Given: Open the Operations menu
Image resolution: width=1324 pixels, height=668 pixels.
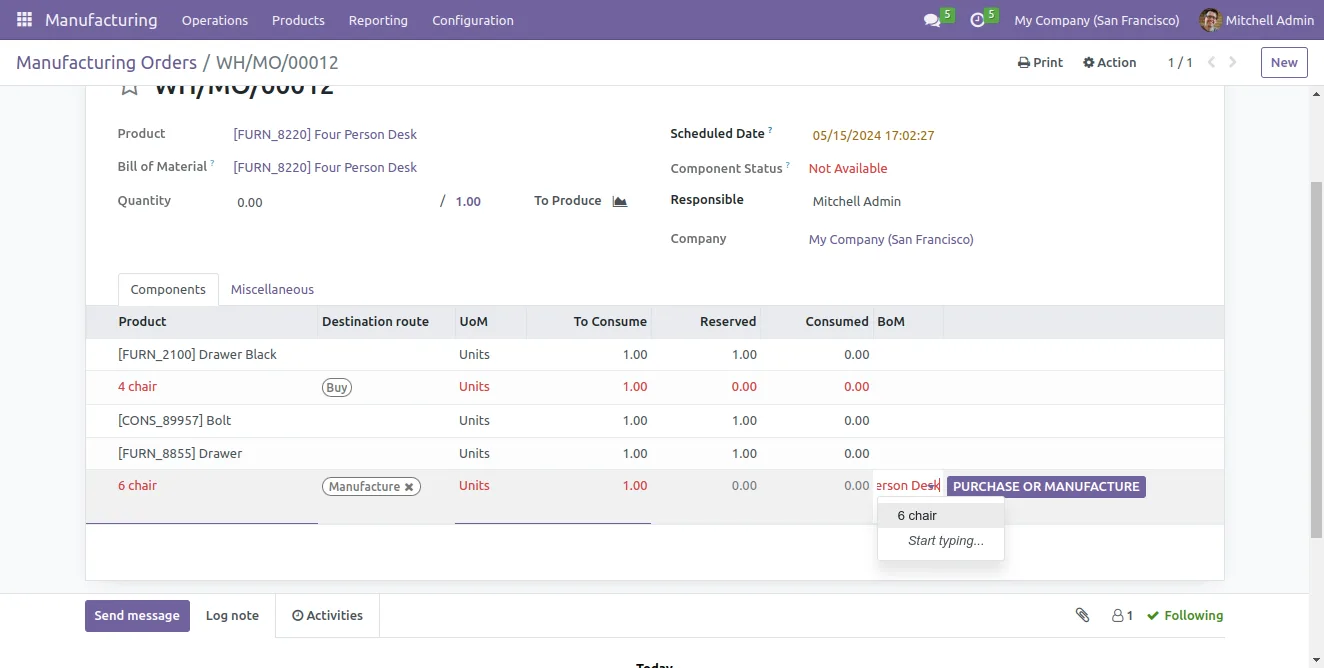Looking at the screenshot, I should 215,20.
